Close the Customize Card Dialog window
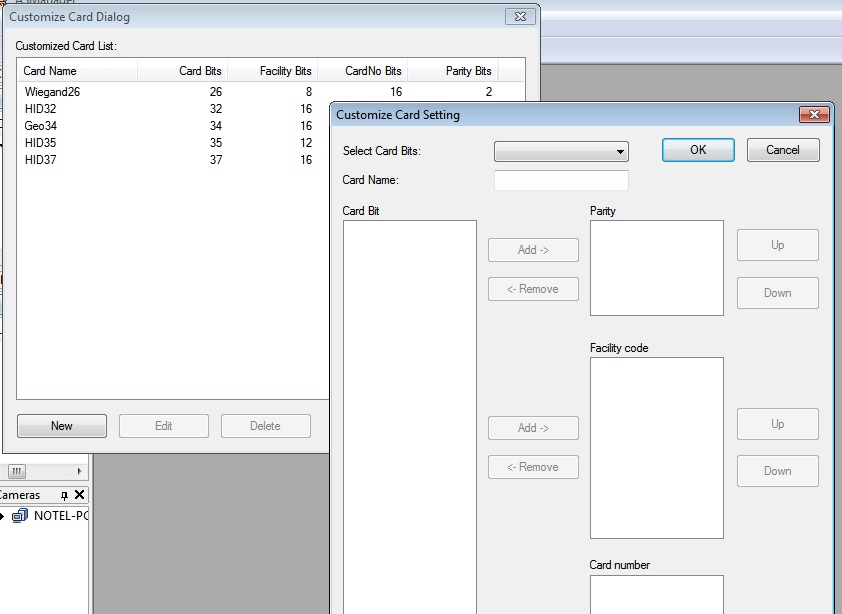The width and height of the screenshot is (842, 614). (x=520, y=17)
